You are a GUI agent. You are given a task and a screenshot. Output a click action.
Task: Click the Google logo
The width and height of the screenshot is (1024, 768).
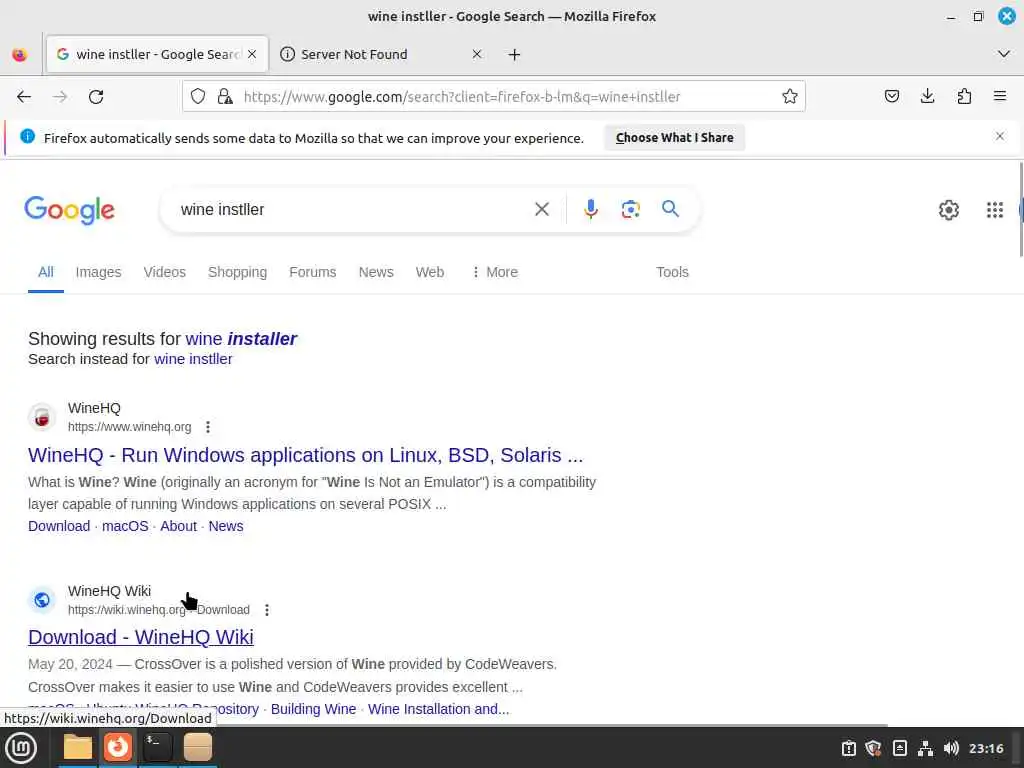click(x=69, y=210)
